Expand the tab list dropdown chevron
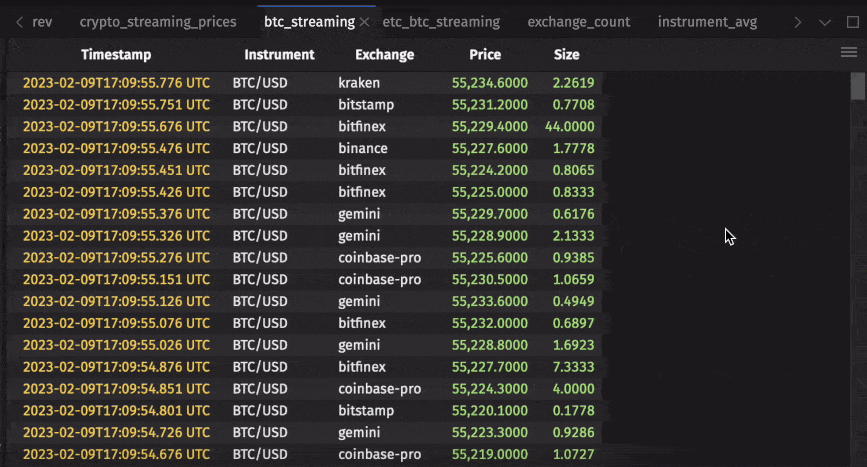The width and height of the screenshot is (867, 467). coord(825,22)
